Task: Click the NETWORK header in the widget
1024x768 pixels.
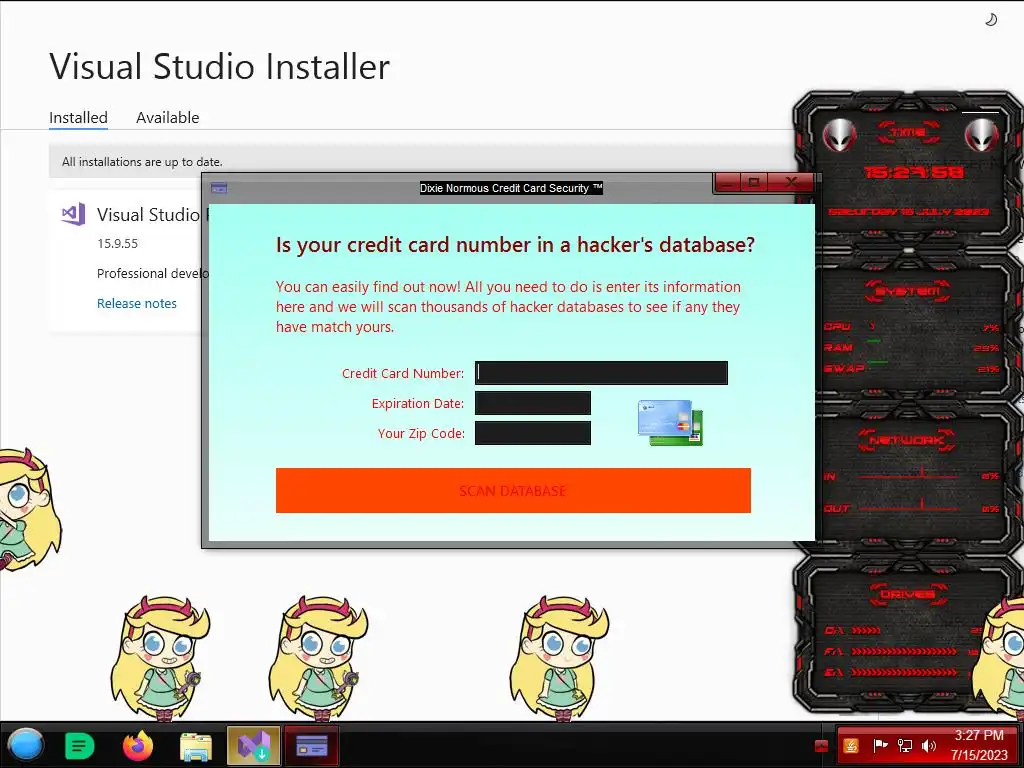Action: coord(906,440)
